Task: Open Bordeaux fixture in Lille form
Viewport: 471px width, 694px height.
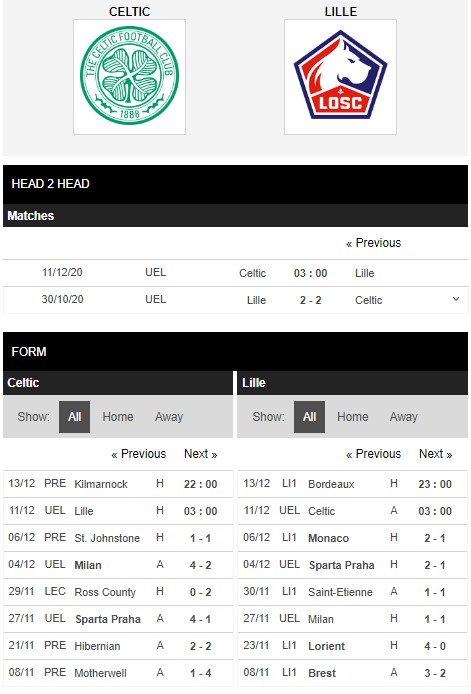Action: (x=352, y=484)
